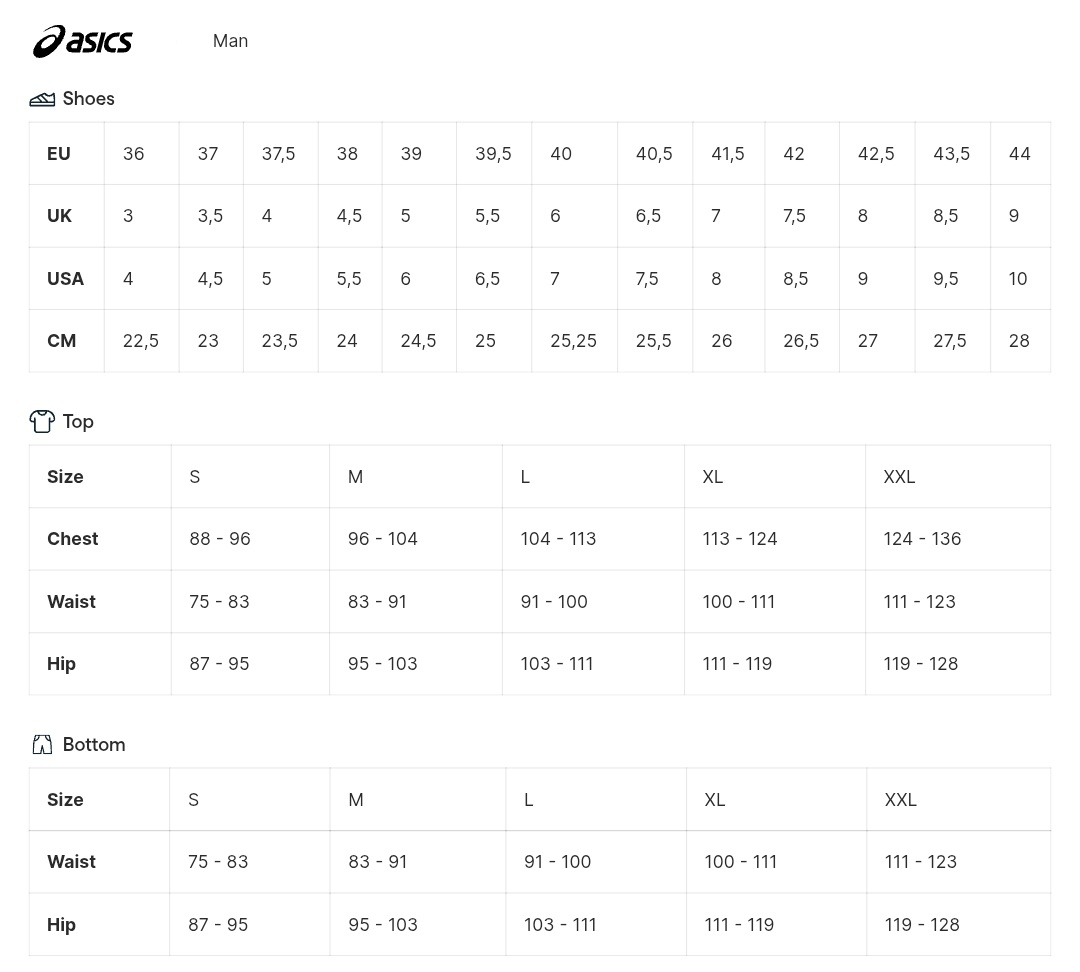Click Chest 104 - 113 cell

(x=593, y=539)
